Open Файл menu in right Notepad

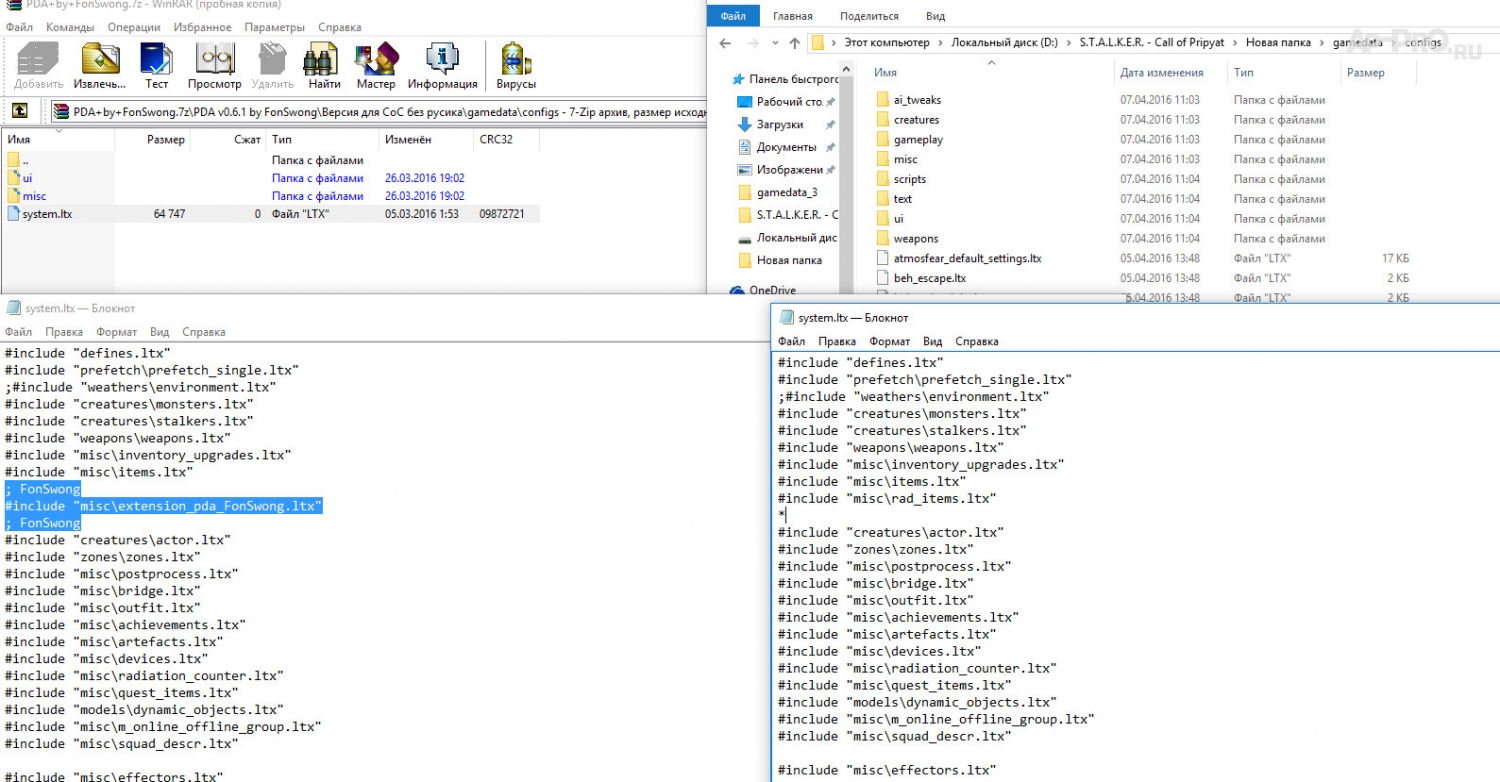(x=792, y=342)
